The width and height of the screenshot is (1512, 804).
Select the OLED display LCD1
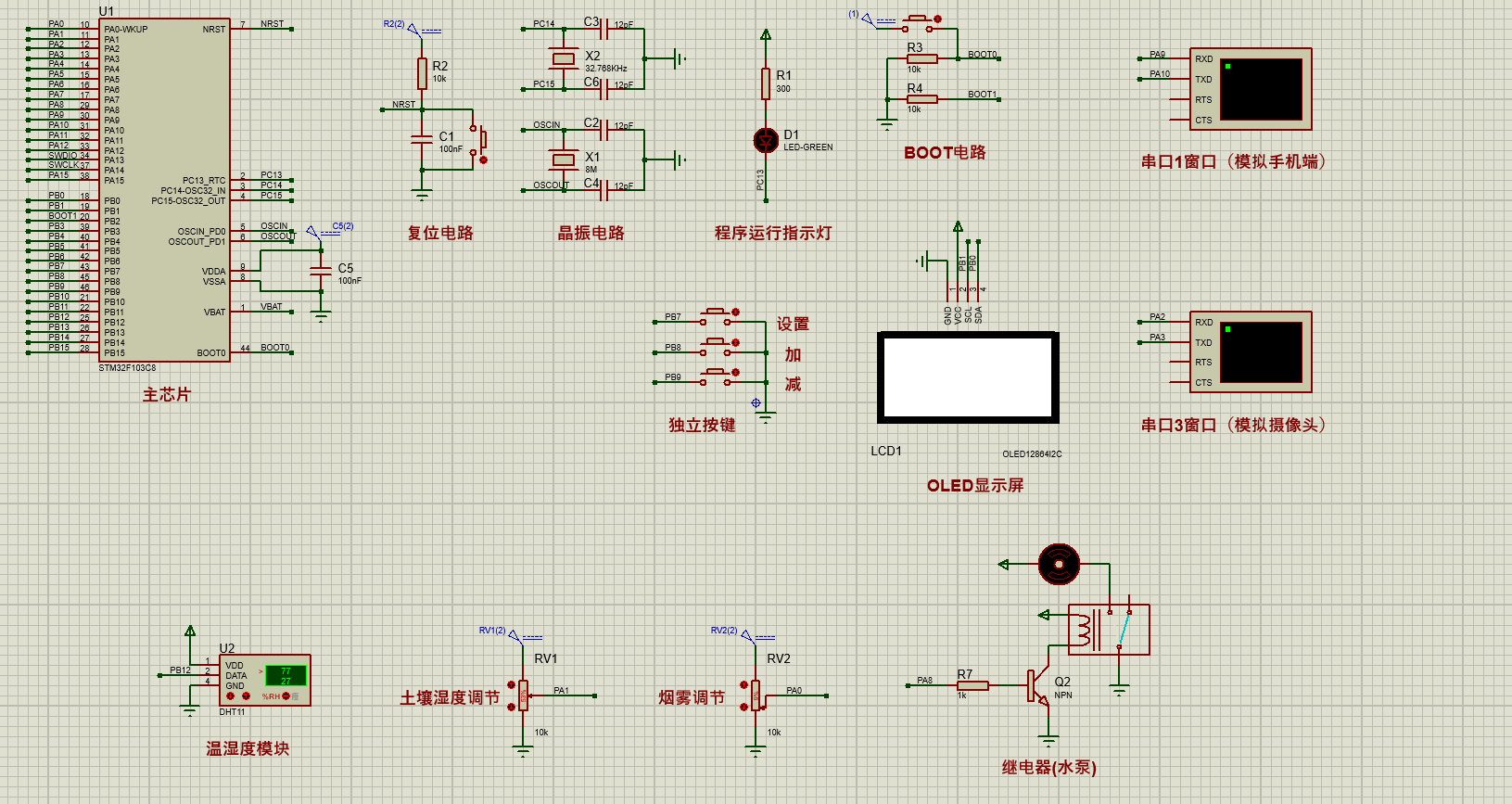[968, 376]
